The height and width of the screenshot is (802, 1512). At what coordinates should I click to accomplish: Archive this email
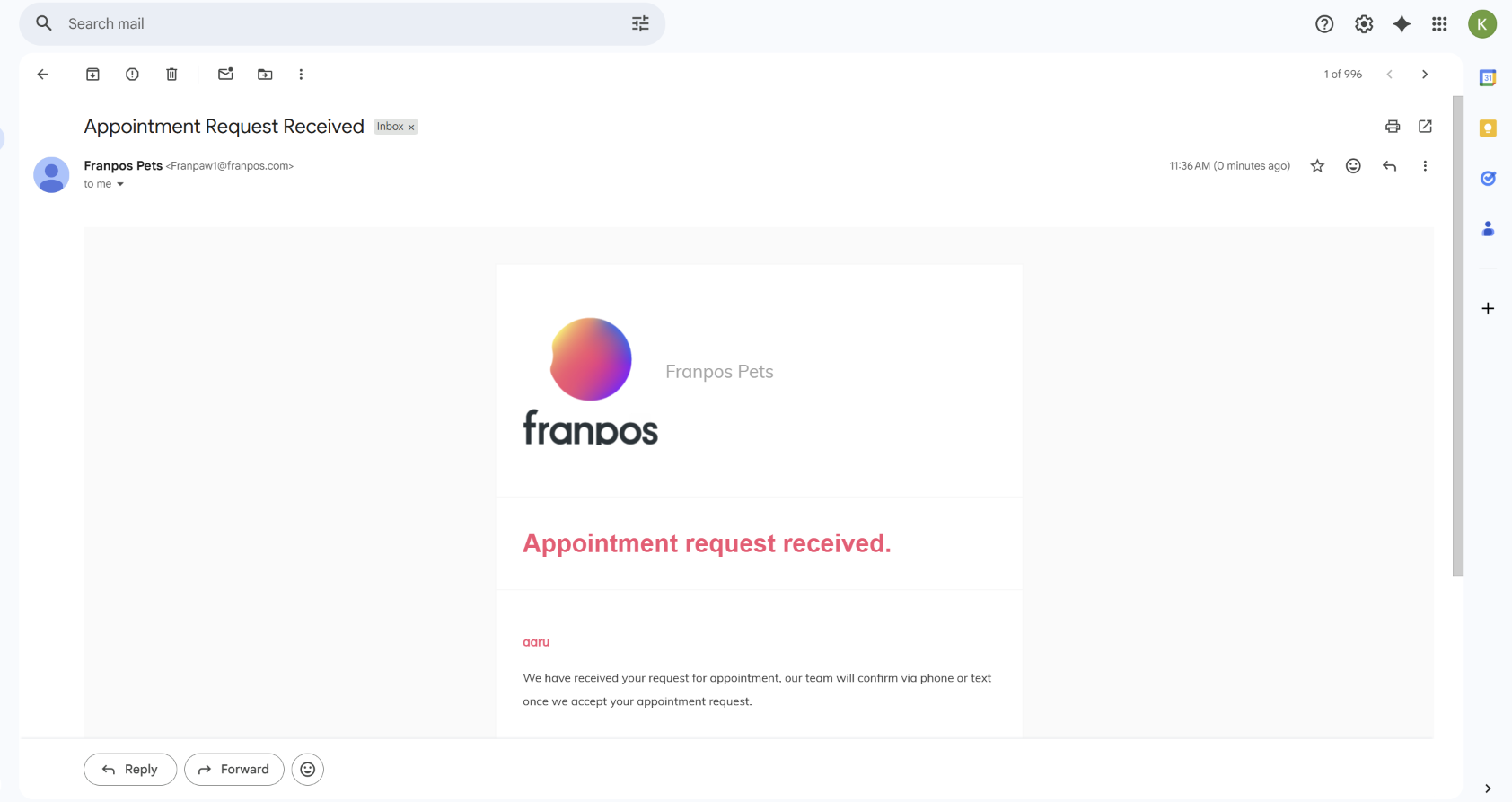(x=92, y=75)
